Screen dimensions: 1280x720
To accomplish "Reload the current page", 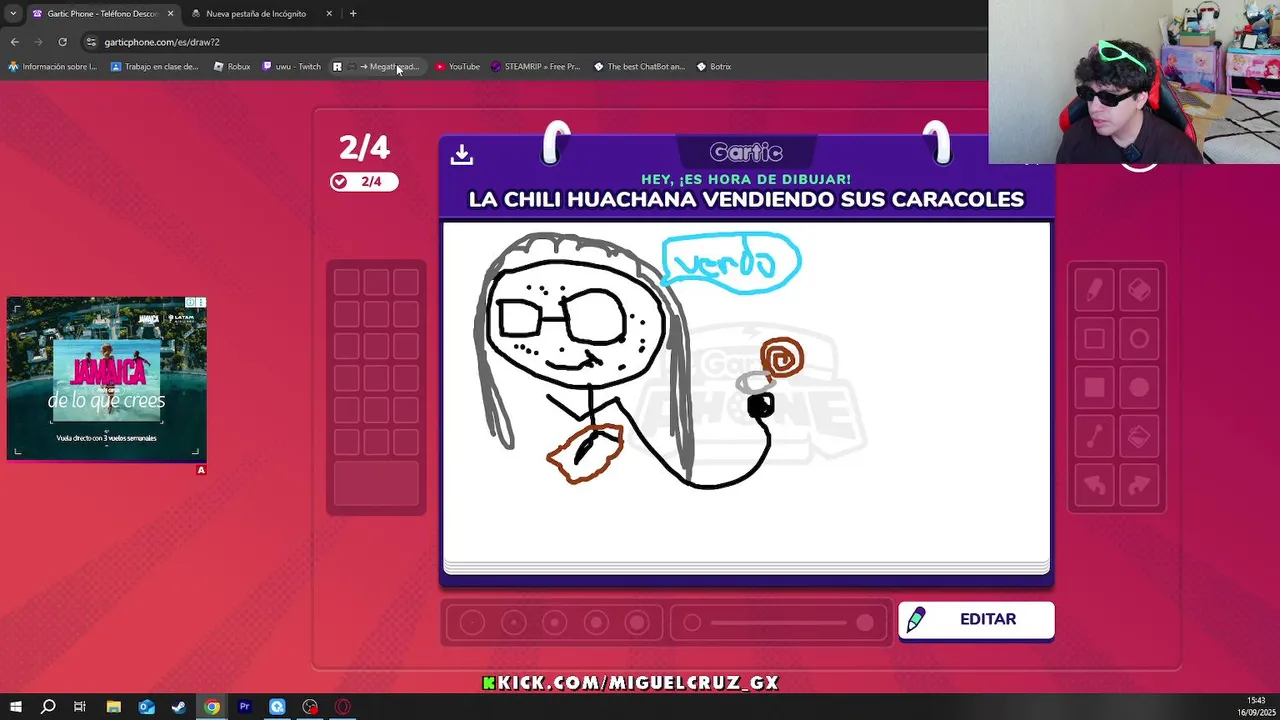I will (62, 42).
